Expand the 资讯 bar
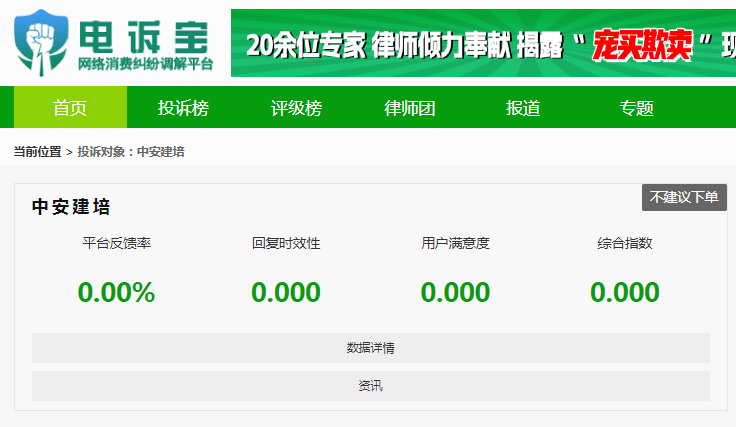Viewport: 736px width, 427px height. tap(371, 386)
